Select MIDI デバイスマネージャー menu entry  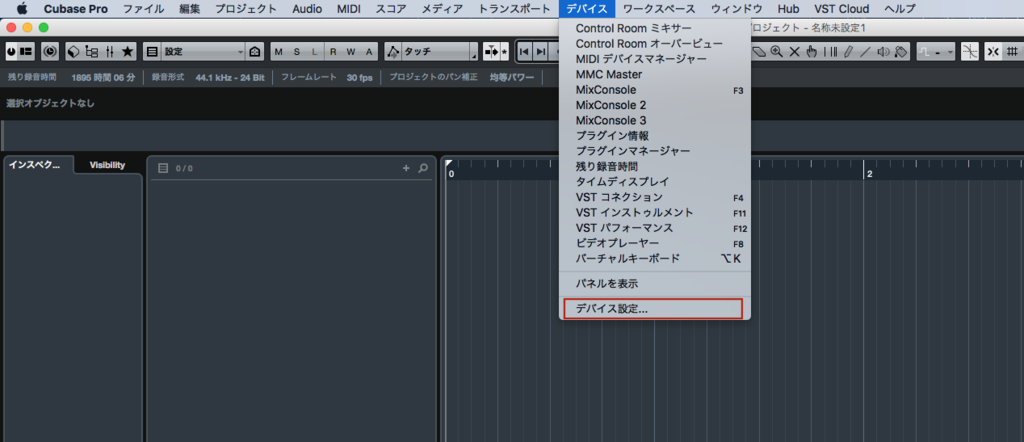click(655, 59)
